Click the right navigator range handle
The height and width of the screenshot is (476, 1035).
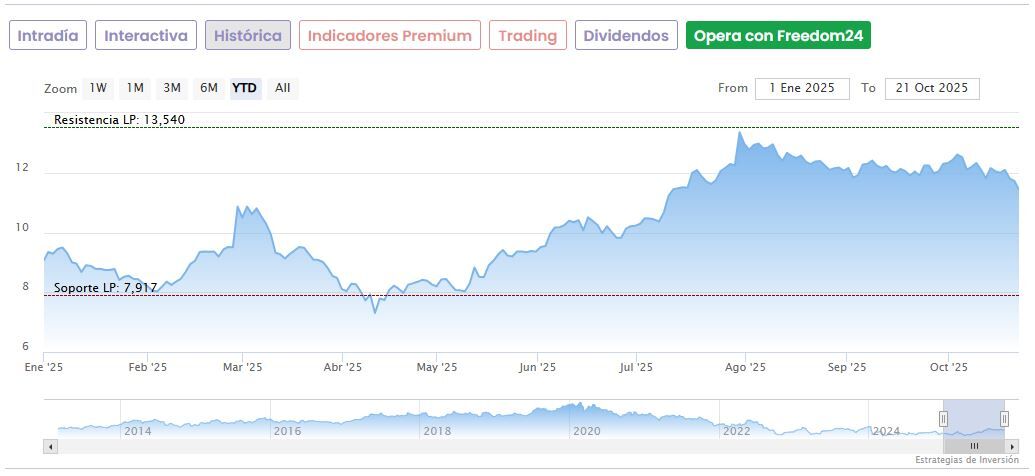(1004, 419)
